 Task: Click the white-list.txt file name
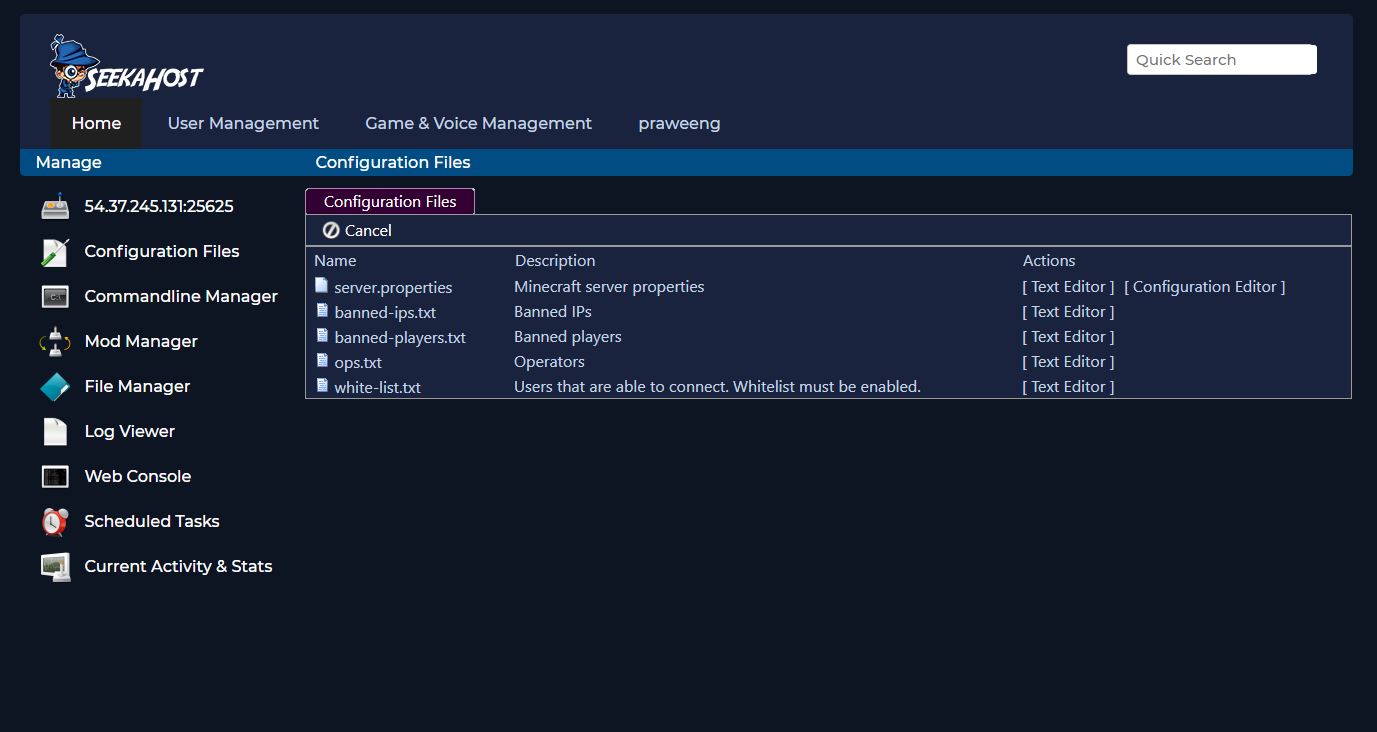point(377,388)
